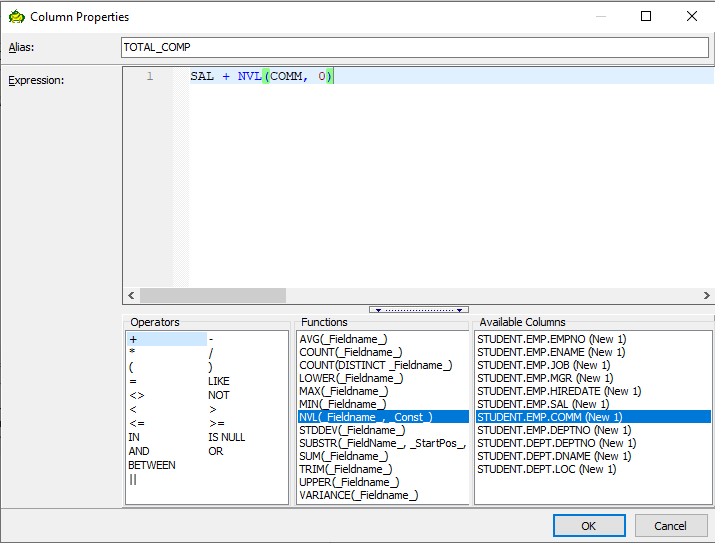Select STUDENT.EMP.DEPTNO column
The image size is (715, 543).
pos(554,430)
